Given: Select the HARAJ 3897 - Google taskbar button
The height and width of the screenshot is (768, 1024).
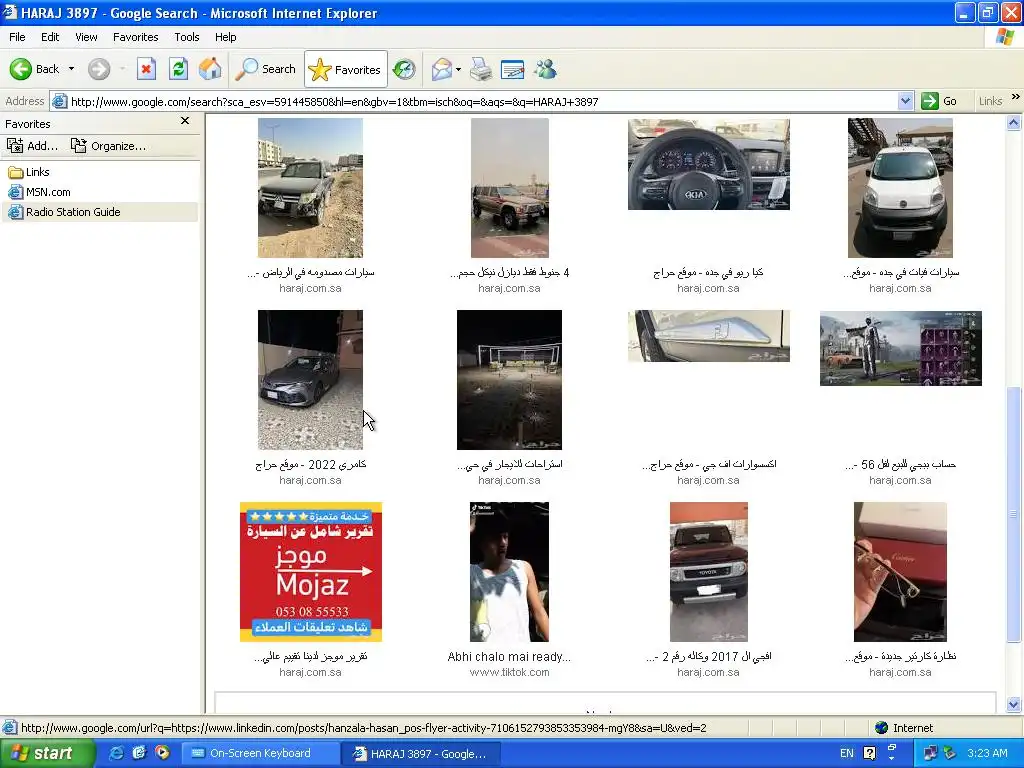Looking at the screenshot, I should pyautogui.click(x=420, y=754).
